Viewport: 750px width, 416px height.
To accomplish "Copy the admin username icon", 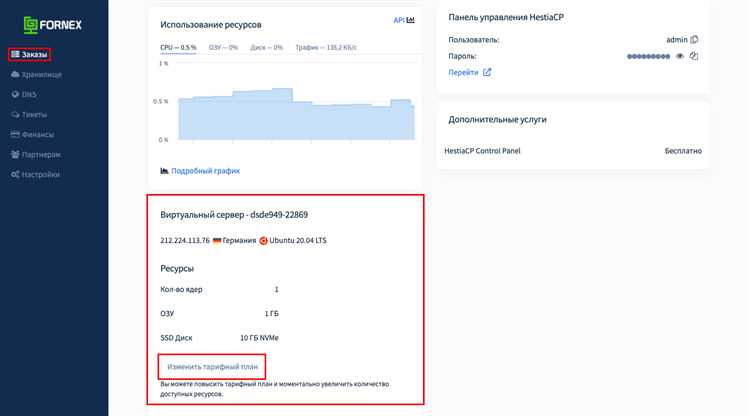I will tap(694, 40).
